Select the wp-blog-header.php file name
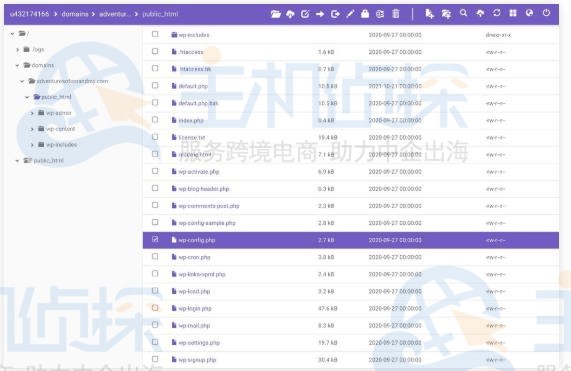Viewport: 571px width, 371px height. tap(204, 189)
